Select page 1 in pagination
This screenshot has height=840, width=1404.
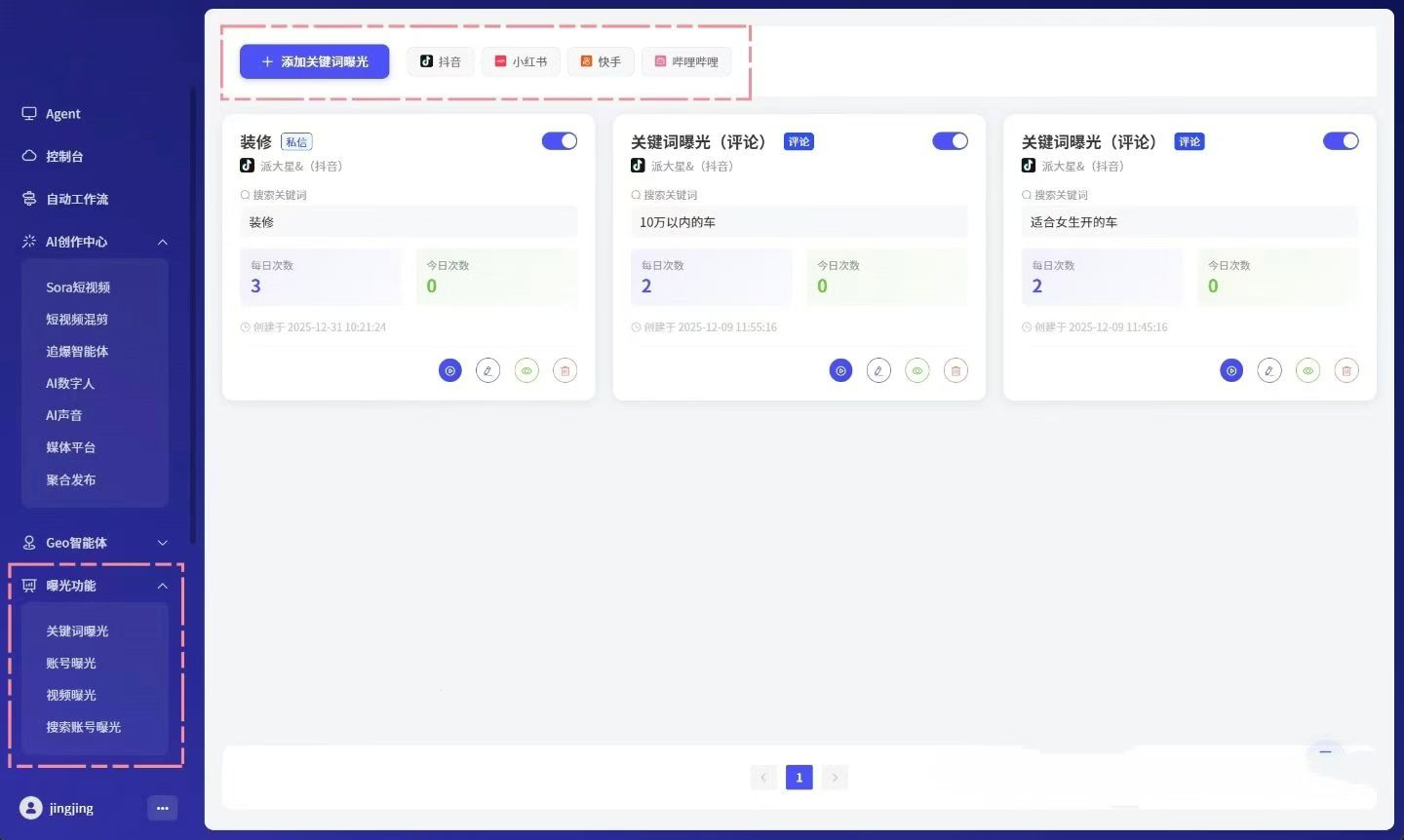click(799, 777)
